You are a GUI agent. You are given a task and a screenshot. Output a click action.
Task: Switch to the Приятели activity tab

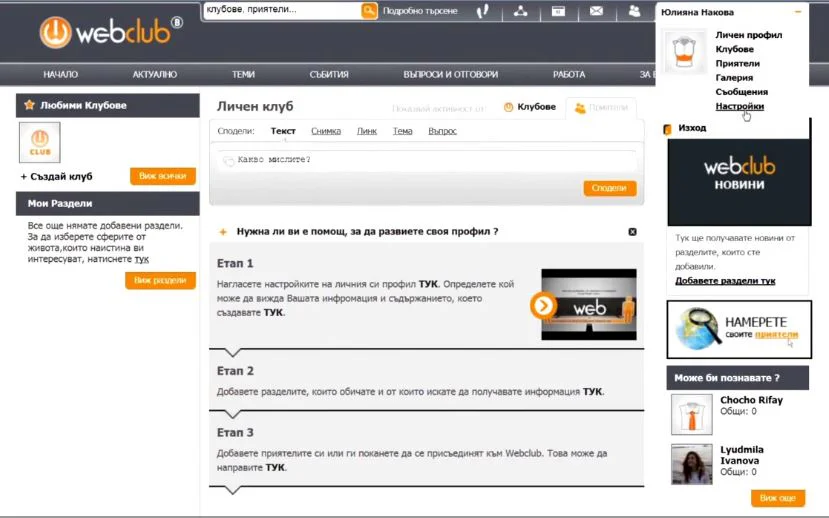[601, 108]
